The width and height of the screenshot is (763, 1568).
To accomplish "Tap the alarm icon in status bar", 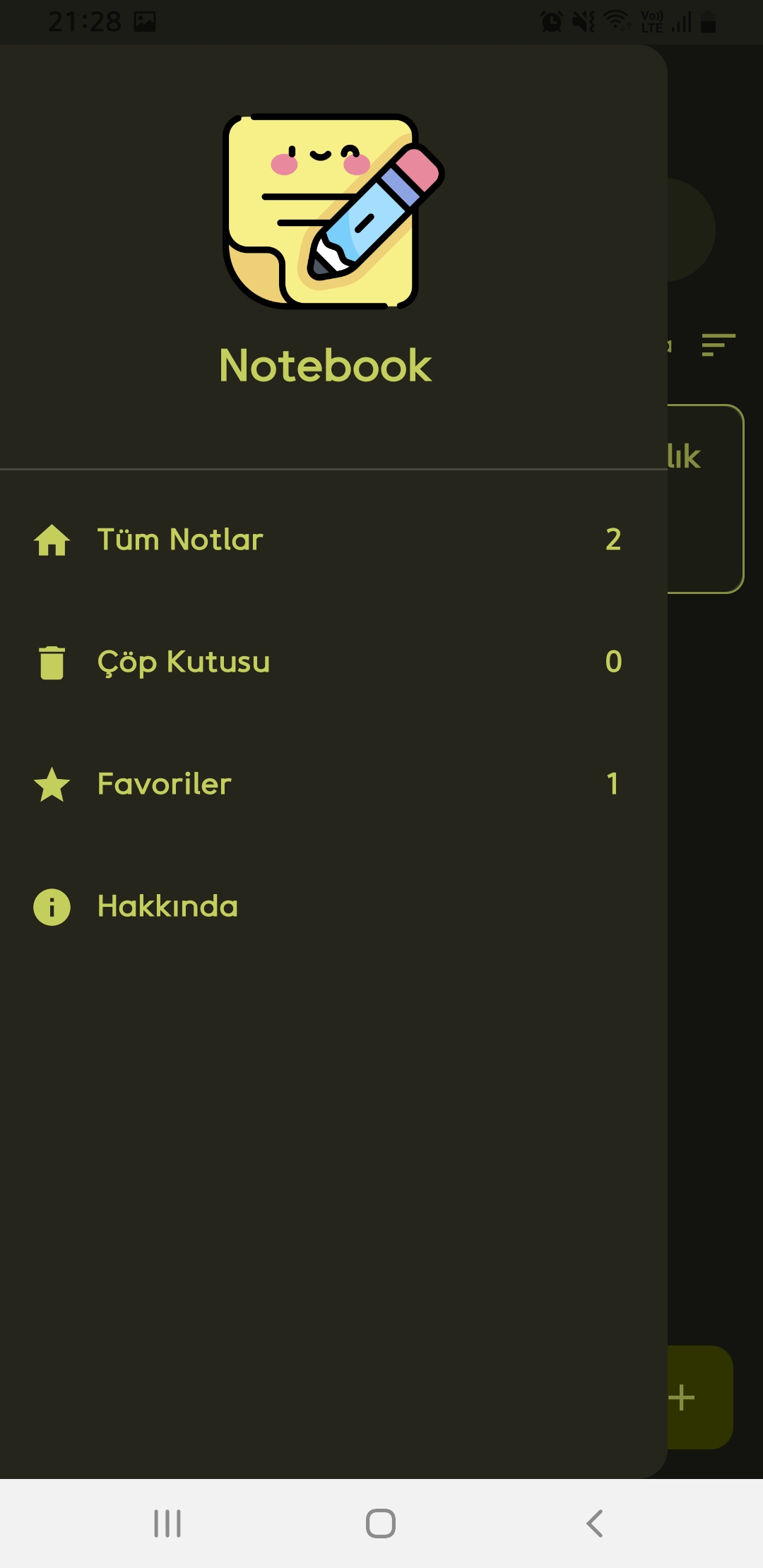I will (551, 22).
